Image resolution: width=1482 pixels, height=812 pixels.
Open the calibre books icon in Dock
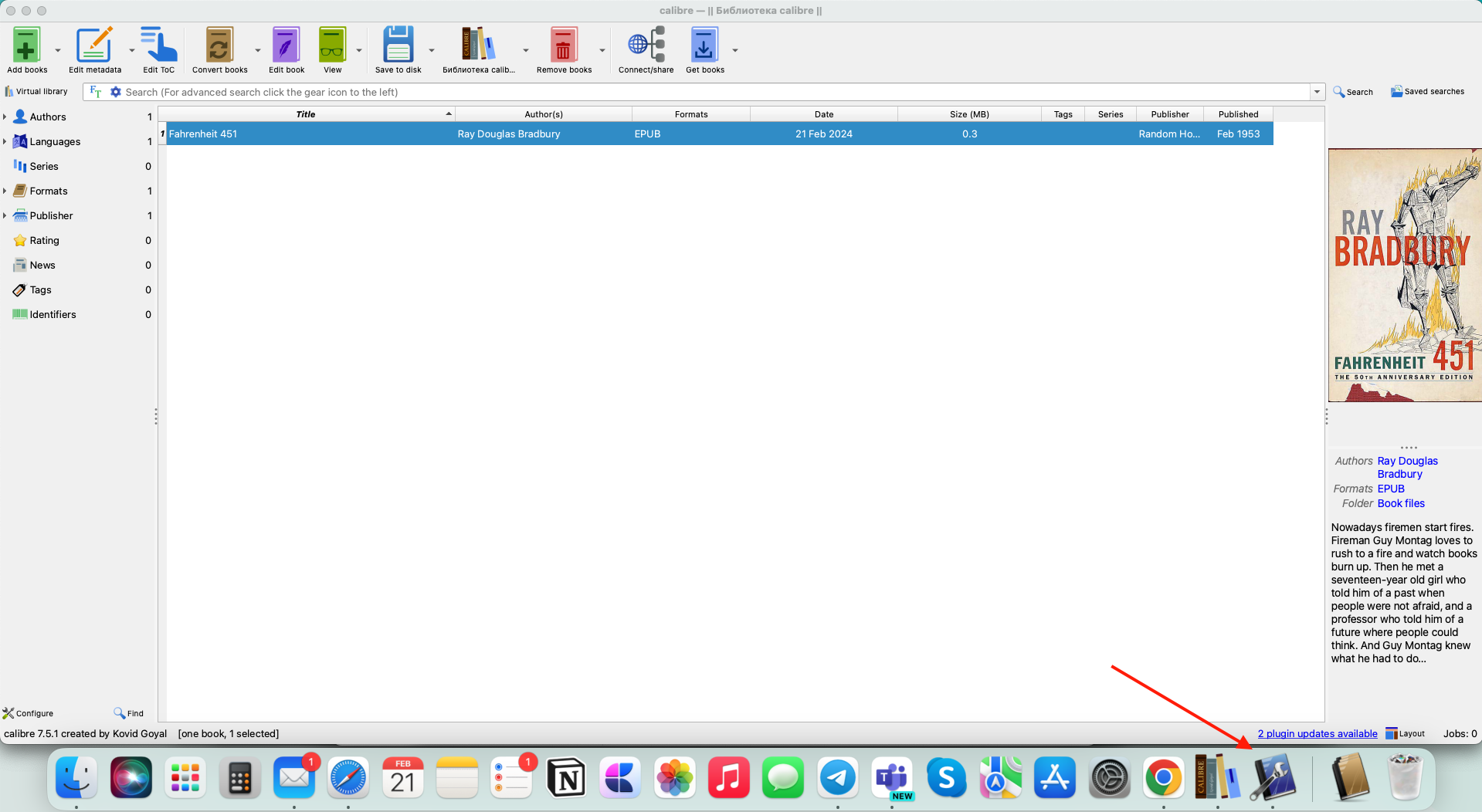[x=1218, y=777]
